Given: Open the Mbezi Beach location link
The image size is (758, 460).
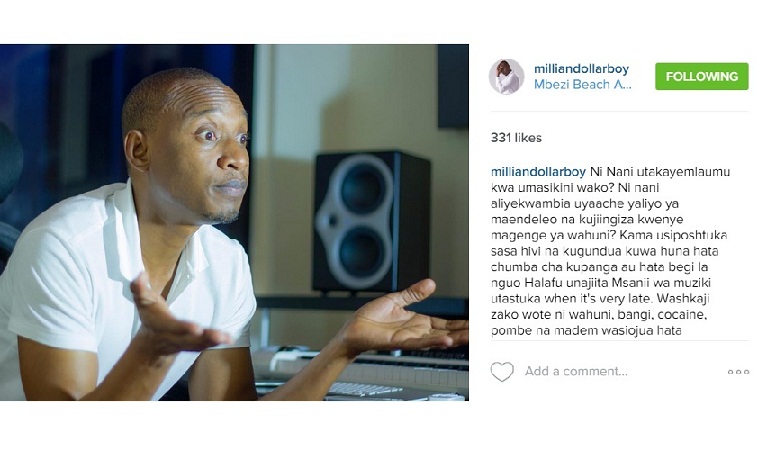Looking at the screenshot, I should pos(583,85).
